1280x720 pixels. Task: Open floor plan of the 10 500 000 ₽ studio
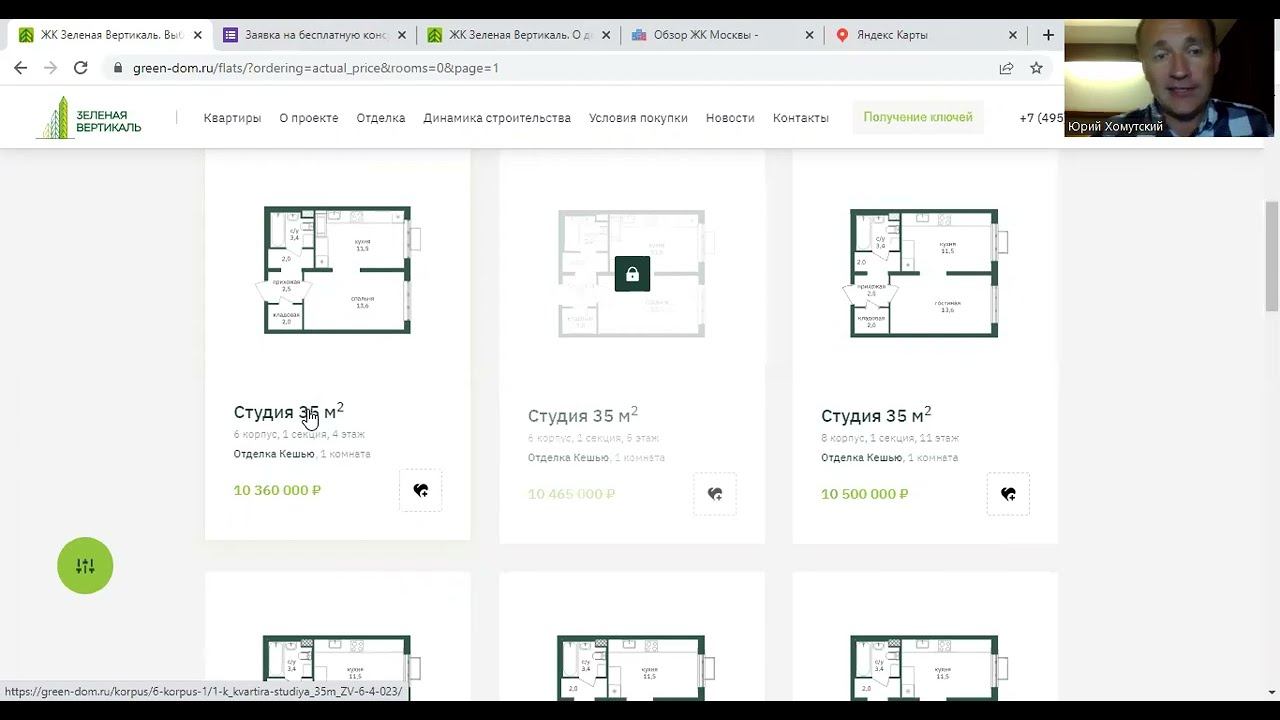click(925, 273)
